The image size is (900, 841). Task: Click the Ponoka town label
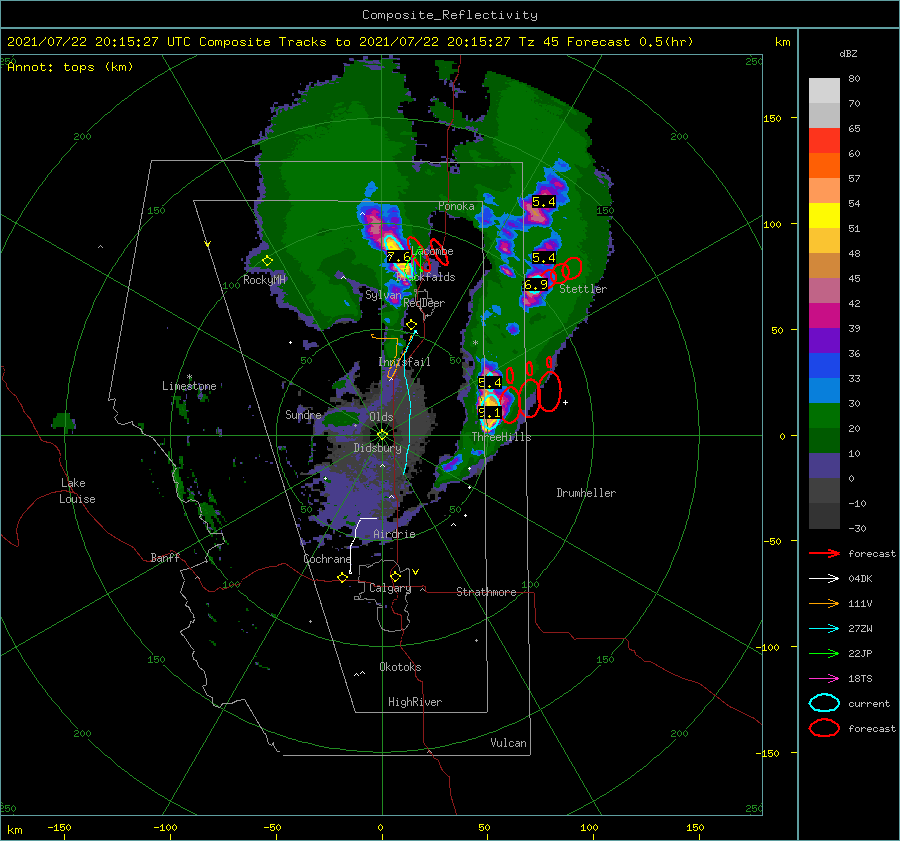(x=456, y=206)
